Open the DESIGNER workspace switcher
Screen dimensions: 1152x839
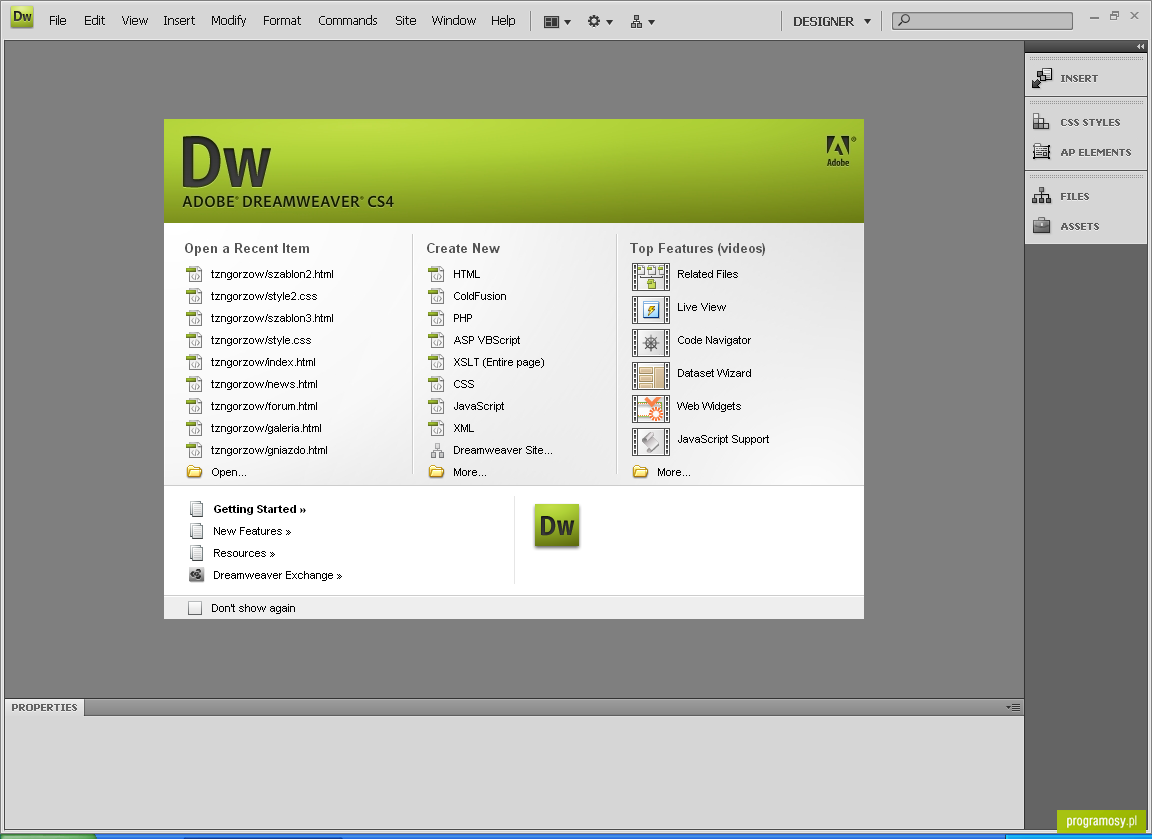[832, 21]
